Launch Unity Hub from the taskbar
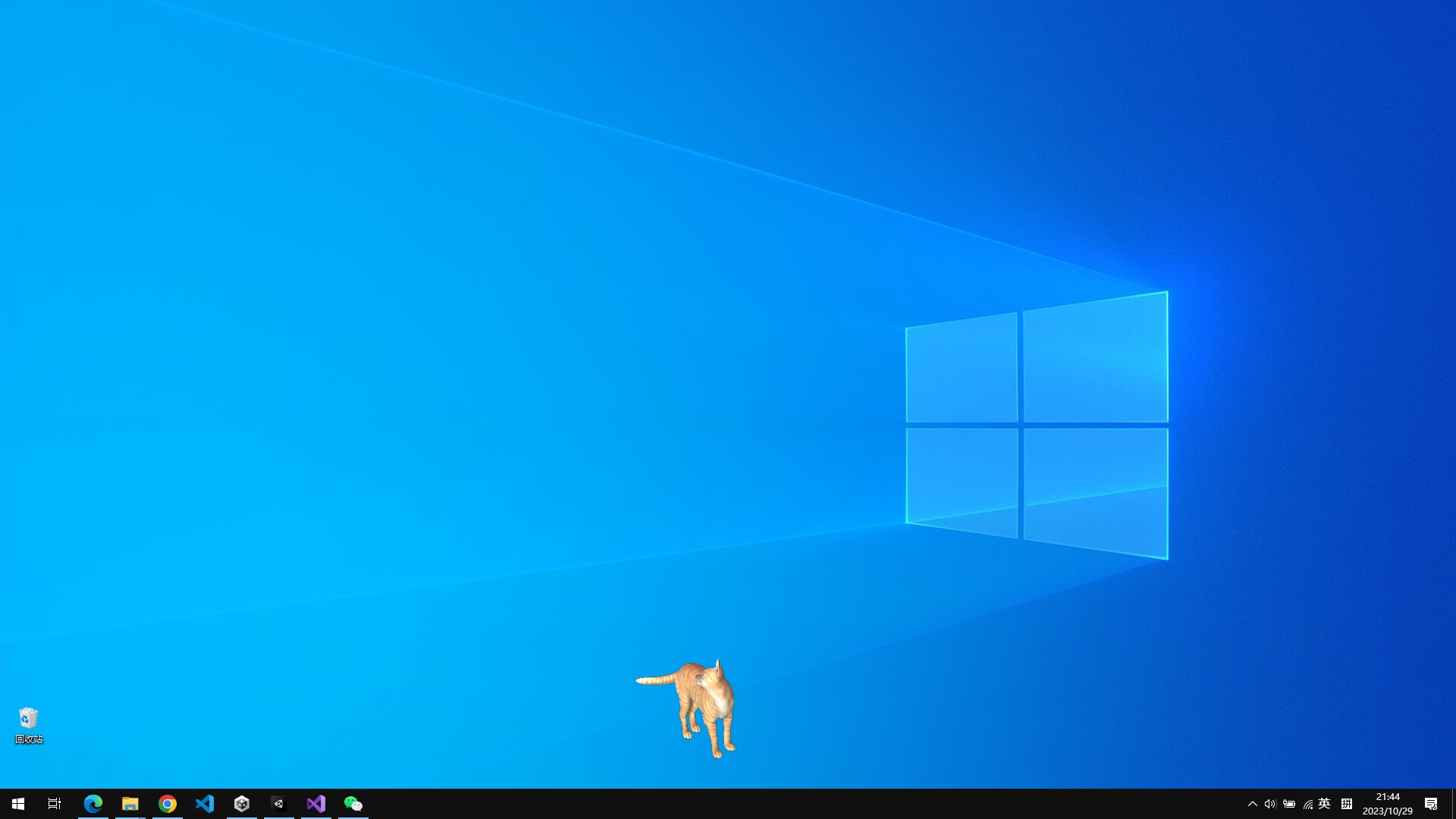 coord(241,803)
